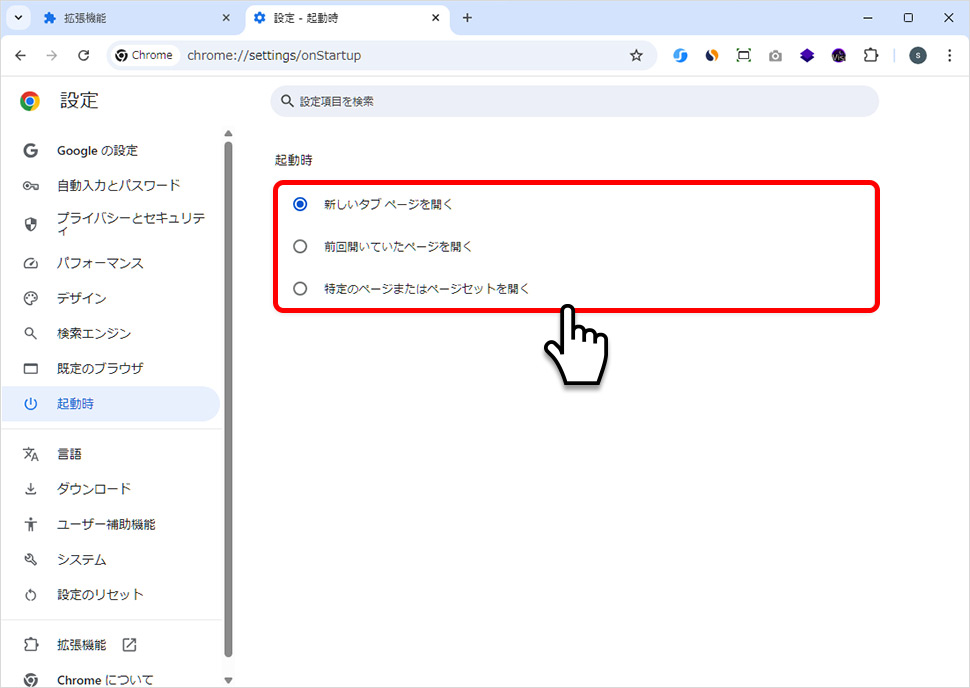Switch to the 設定 - 起動時 tab
Image resolution: width=970 pixels, height=688 pixels.
330,17
